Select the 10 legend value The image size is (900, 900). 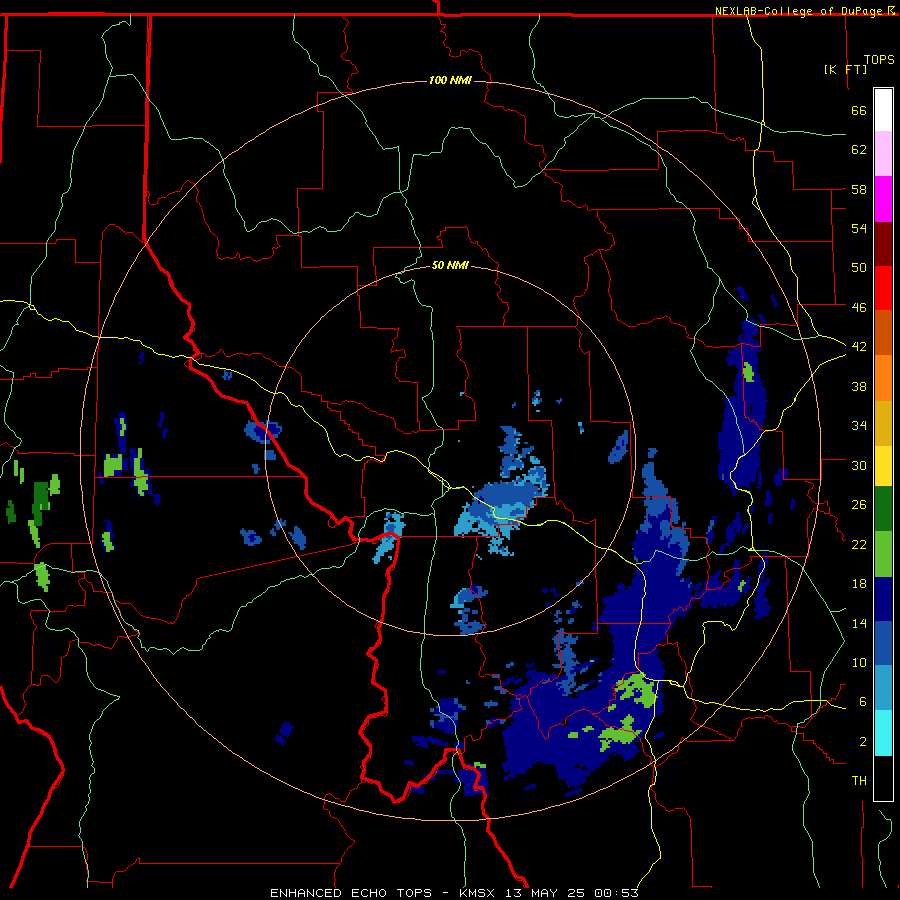tap(859, 662)
